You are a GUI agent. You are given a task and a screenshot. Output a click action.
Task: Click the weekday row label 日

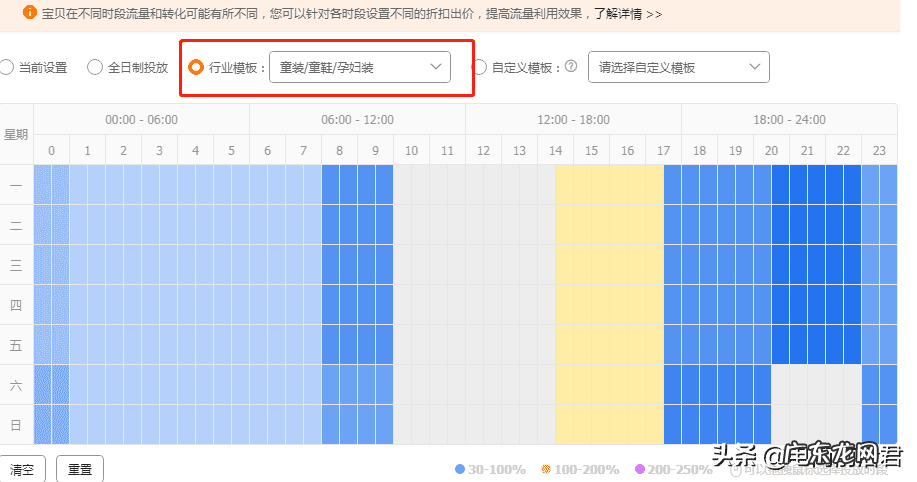16,424
